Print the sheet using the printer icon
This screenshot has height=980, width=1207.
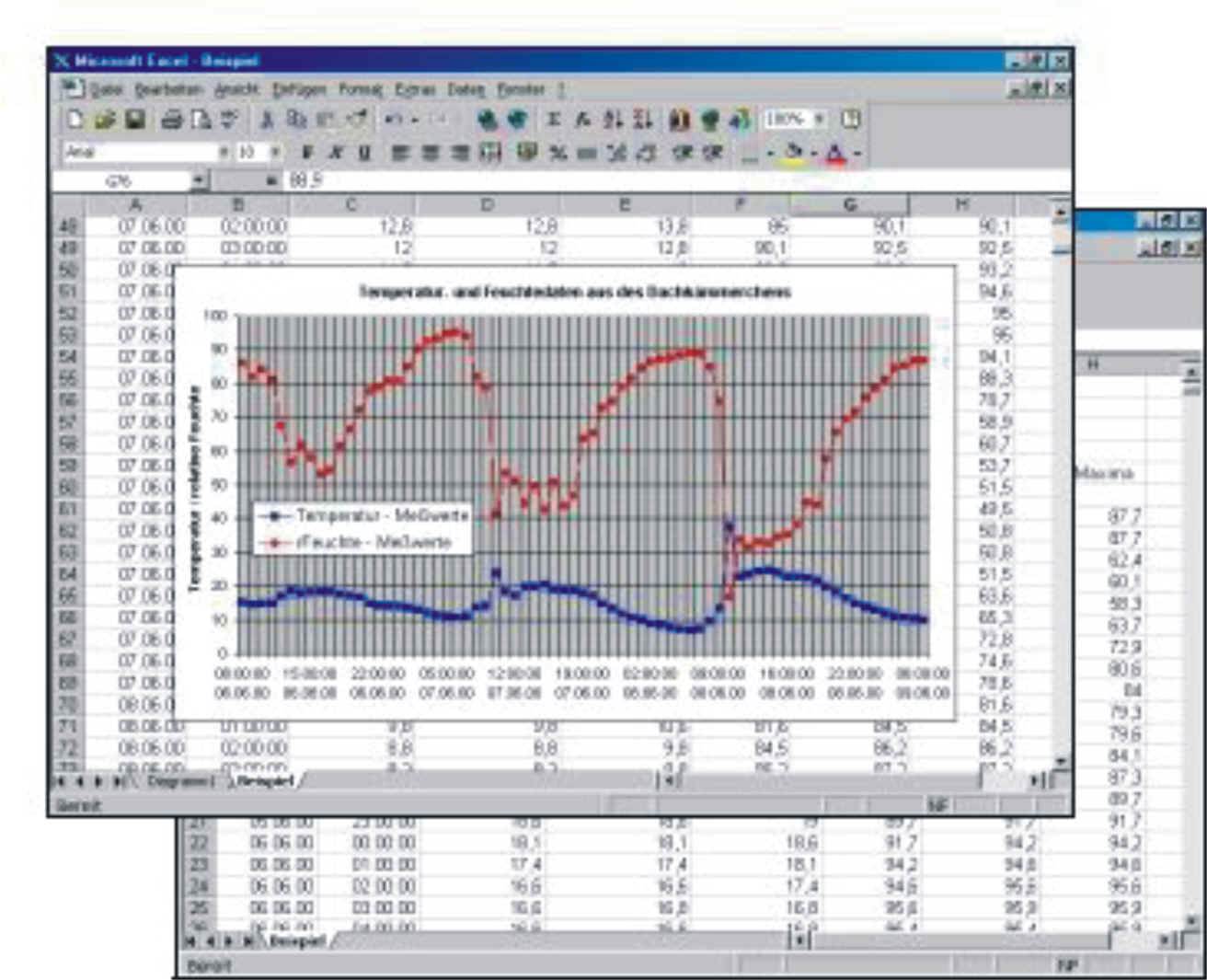click(x=172, y=120)
